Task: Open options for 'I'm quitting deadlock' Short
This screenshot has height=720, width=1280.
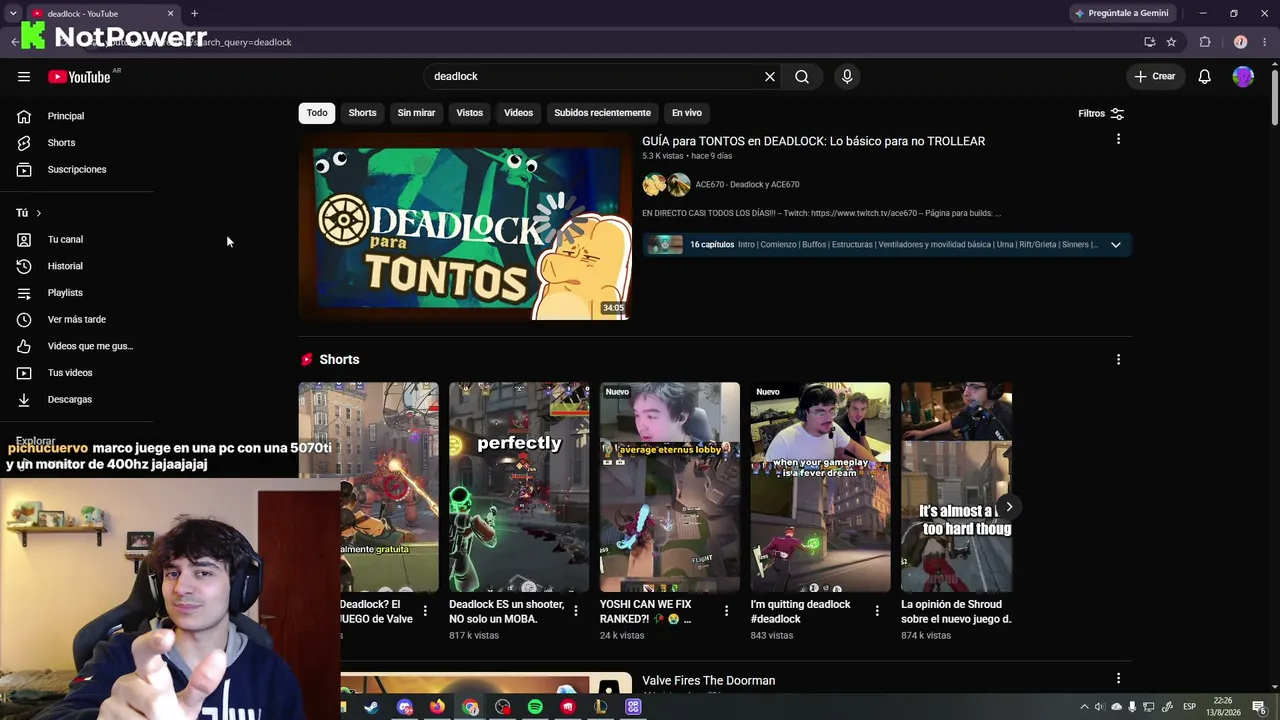Action: pos(877,610)
